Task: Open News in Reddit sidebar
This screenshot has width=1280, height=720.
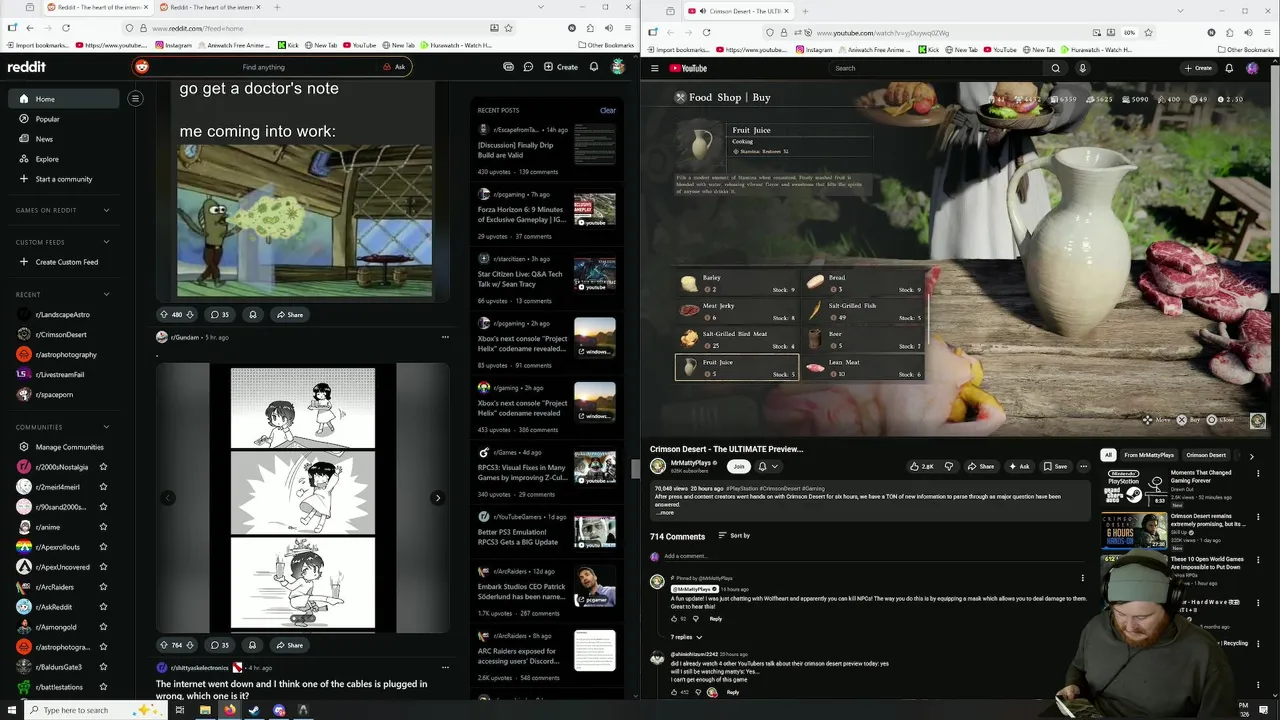Action: tap(64, 139)
